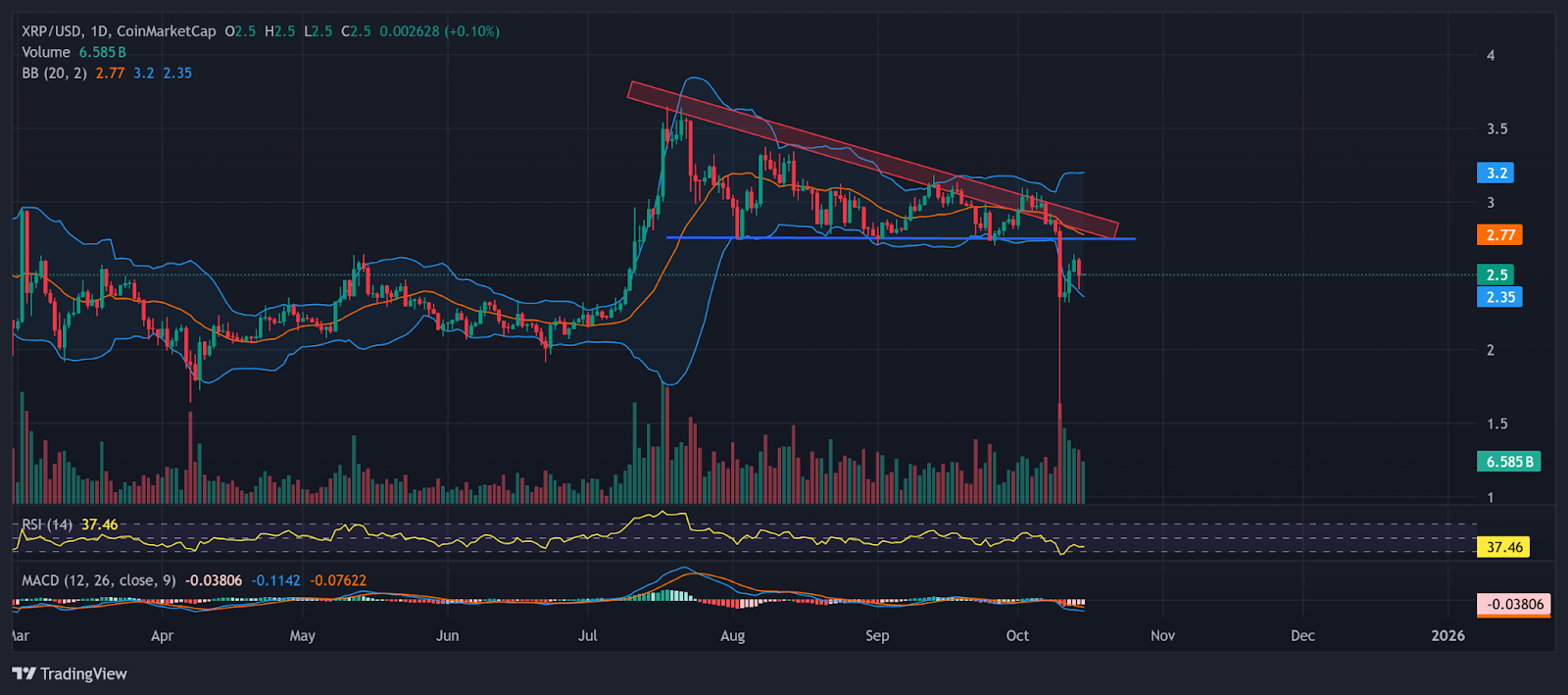Select the Volume indicator legend
Image resolution: width=1568 pixels, height=695 pixels.
pos(46,52)
